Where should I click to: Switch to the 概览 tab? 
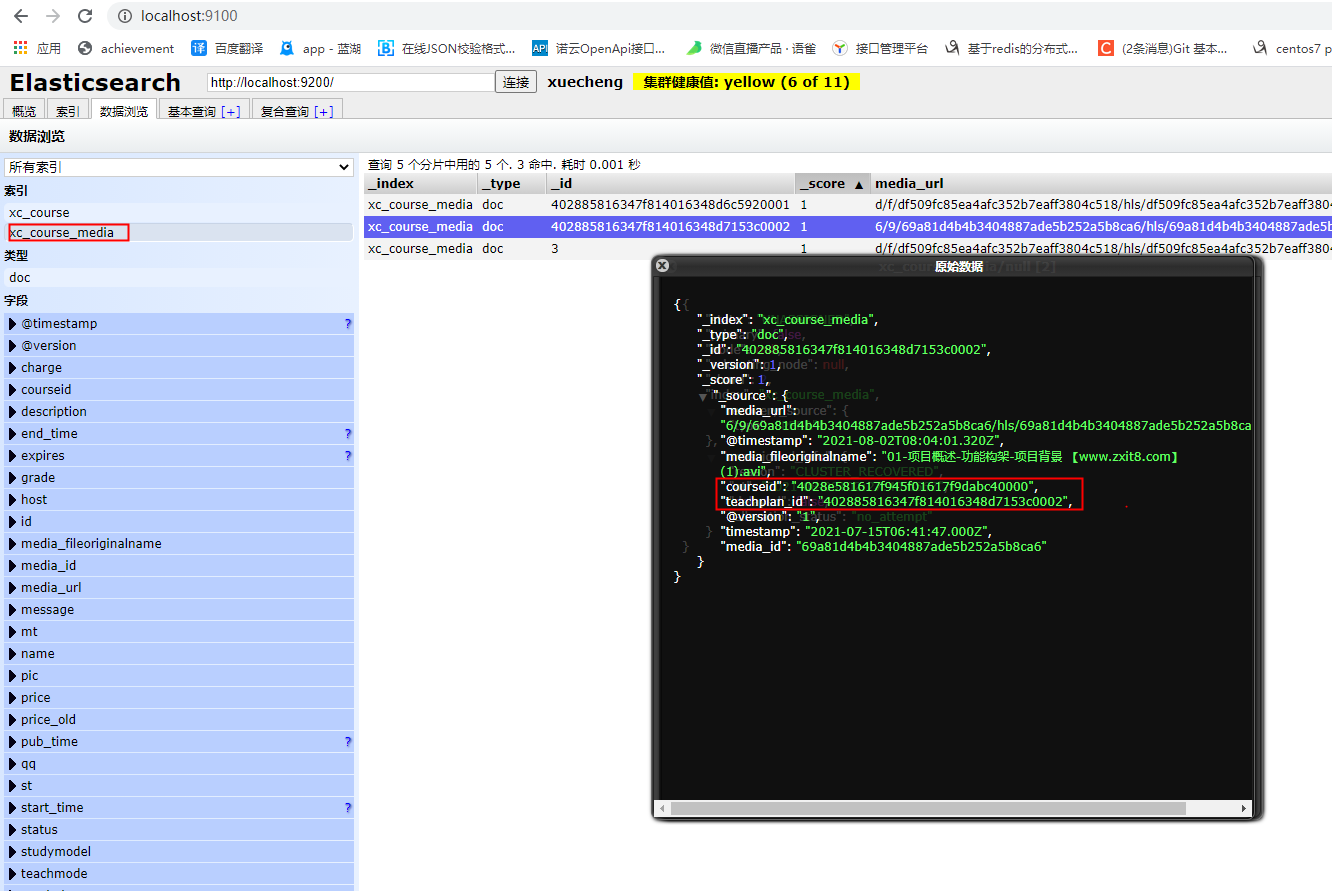(24, 111)
